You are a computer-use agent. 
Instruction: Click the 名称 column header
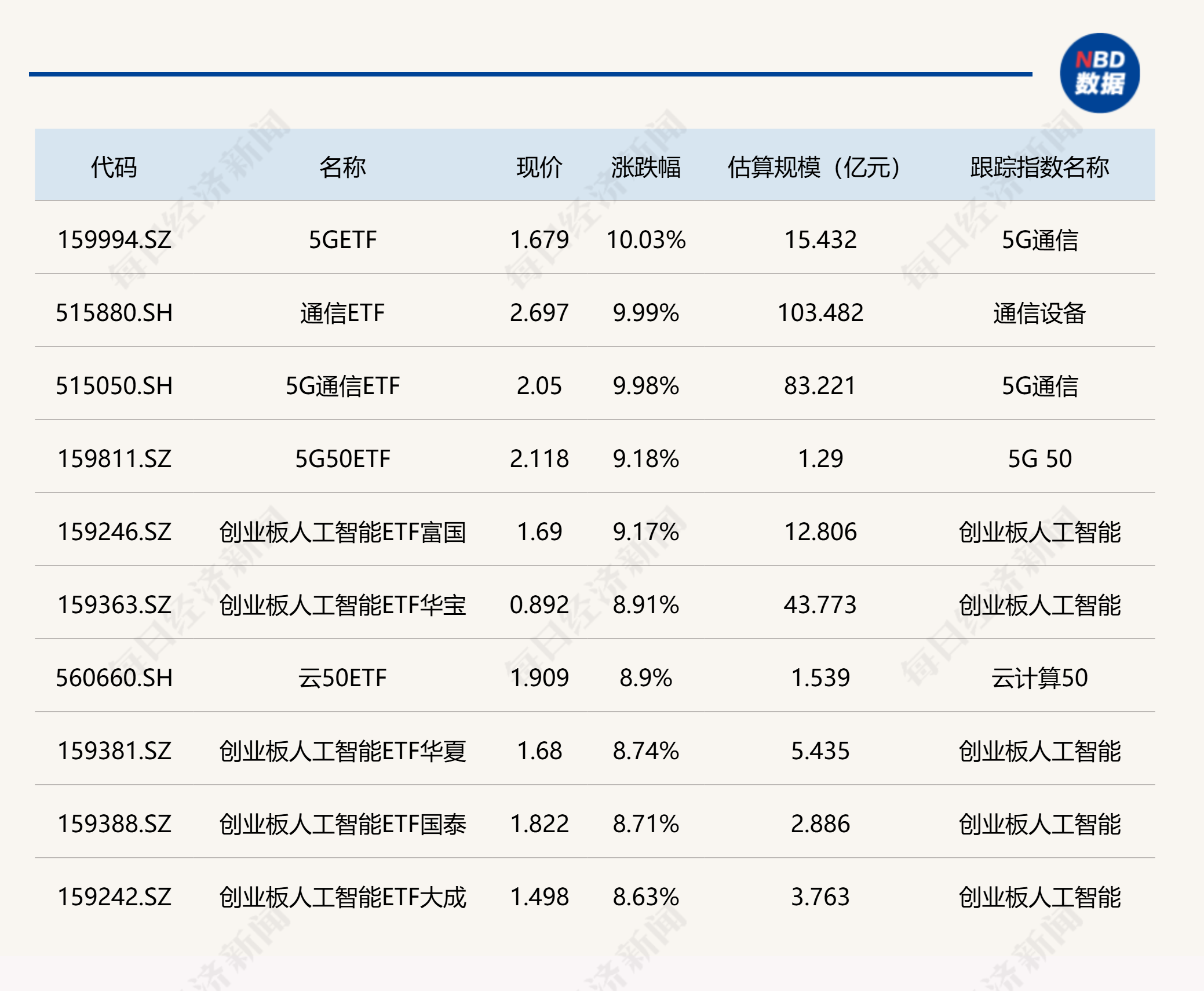click(342, 167)
